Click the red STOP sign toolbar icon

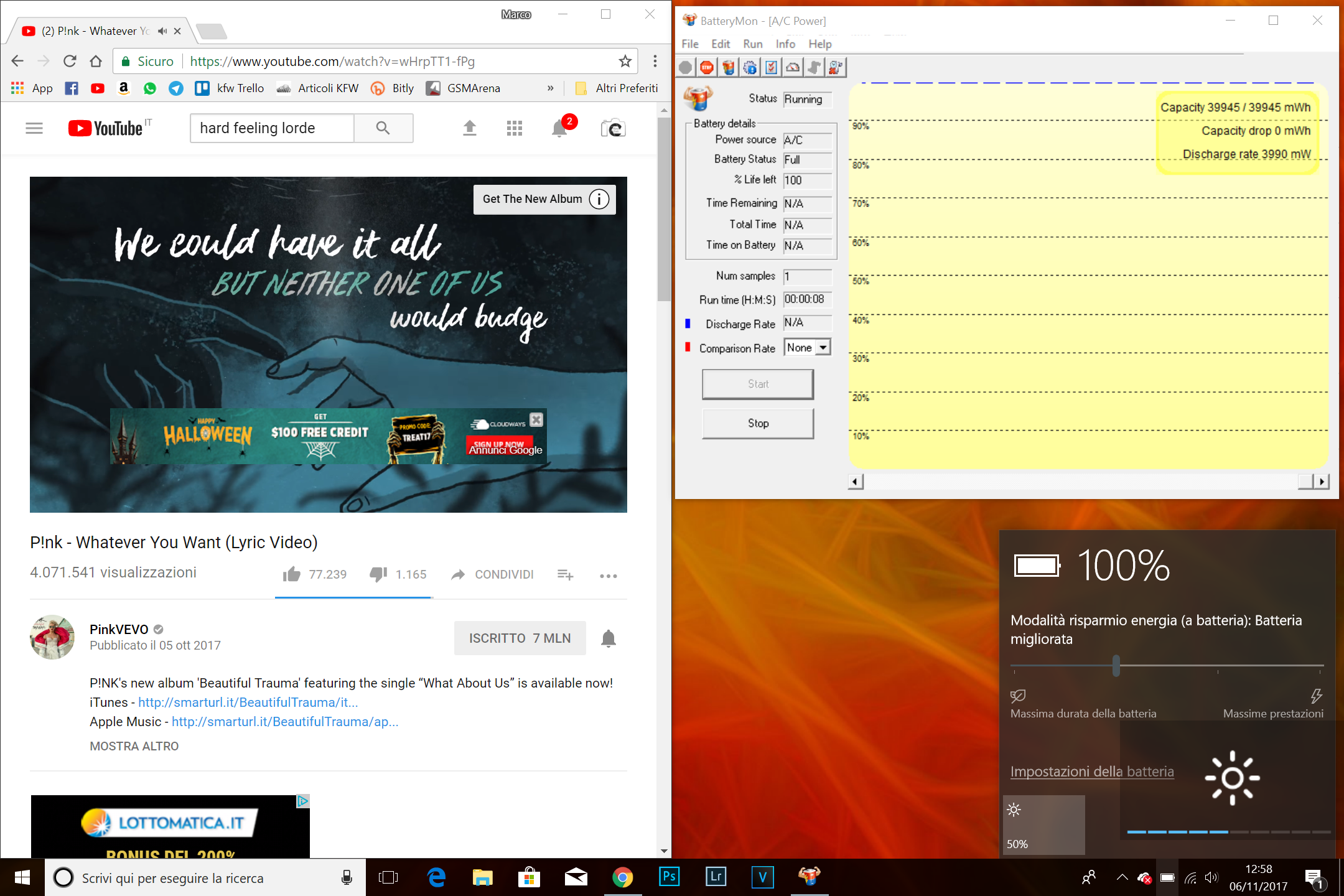tap(706, 67)
